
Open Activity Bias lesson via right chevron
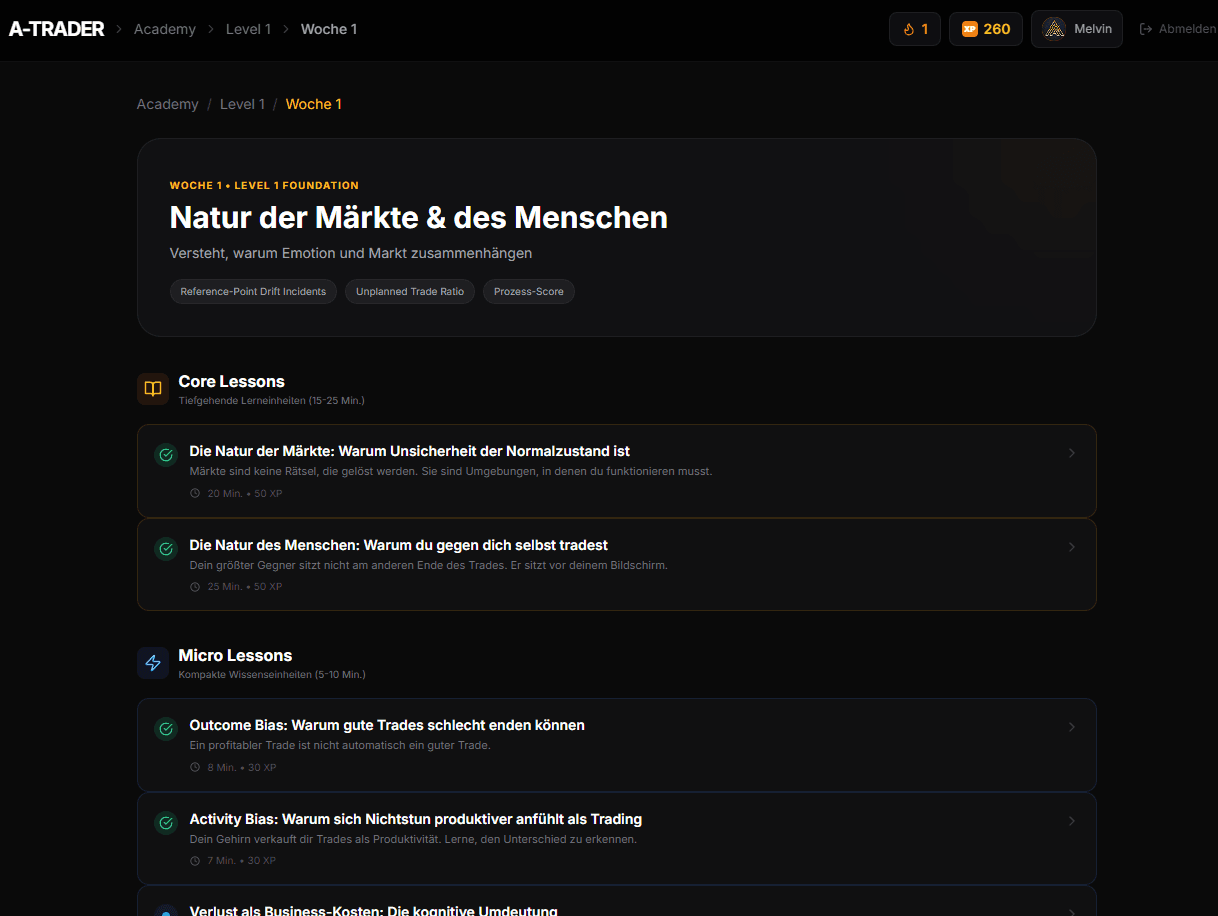point(1071,821)
